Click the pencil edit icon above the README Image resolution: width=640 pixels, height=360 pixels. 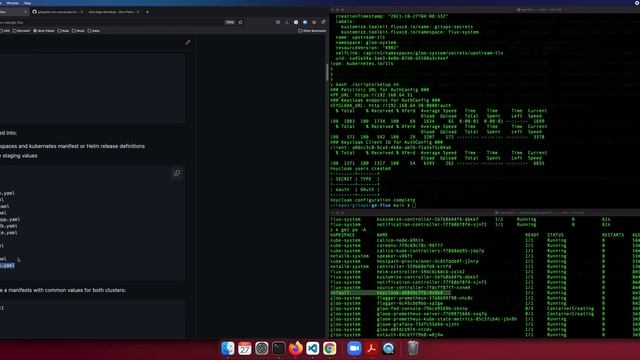tap(188, 42)
